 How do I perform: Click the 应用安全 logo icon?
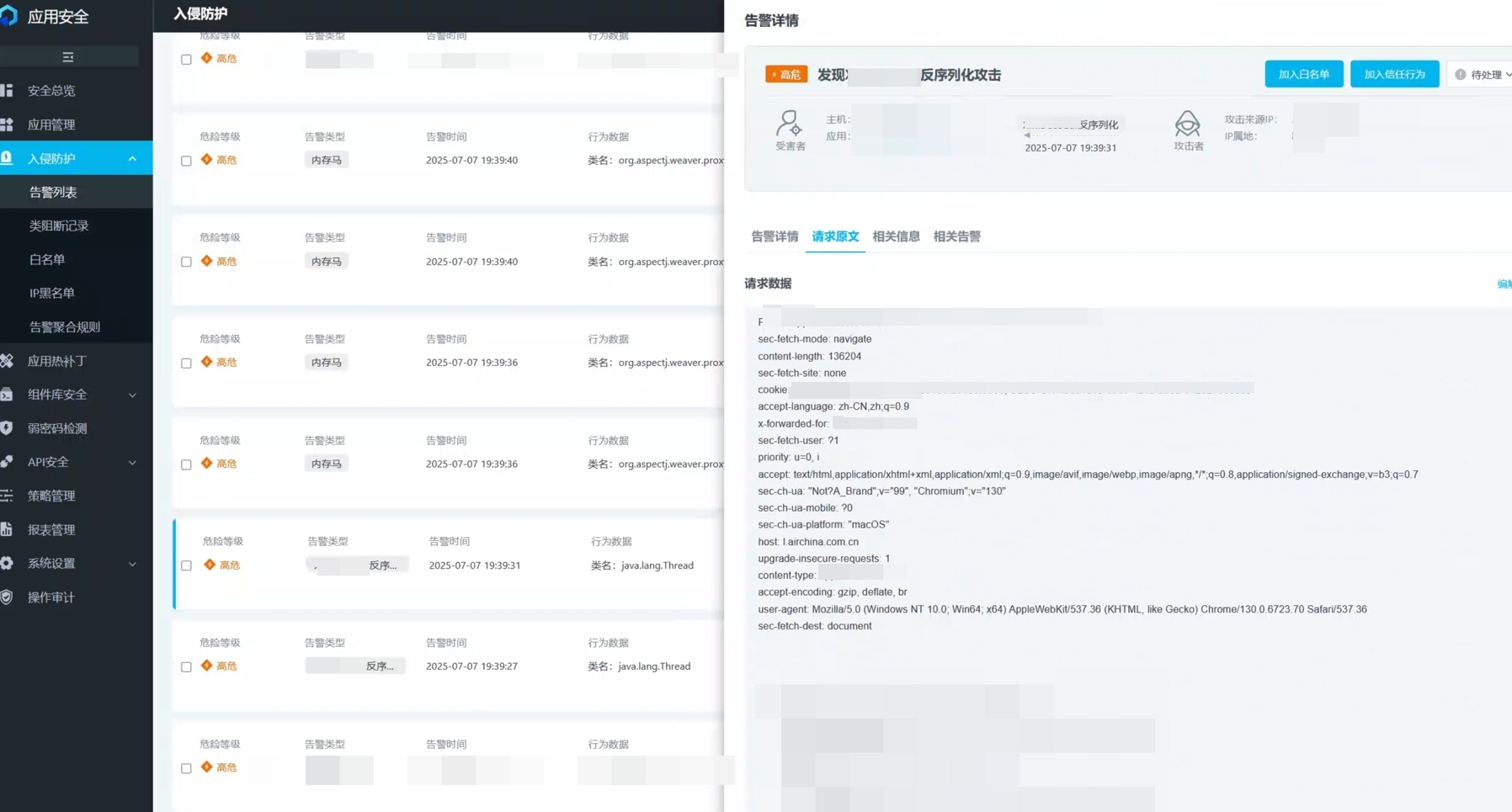click(8, 16)
